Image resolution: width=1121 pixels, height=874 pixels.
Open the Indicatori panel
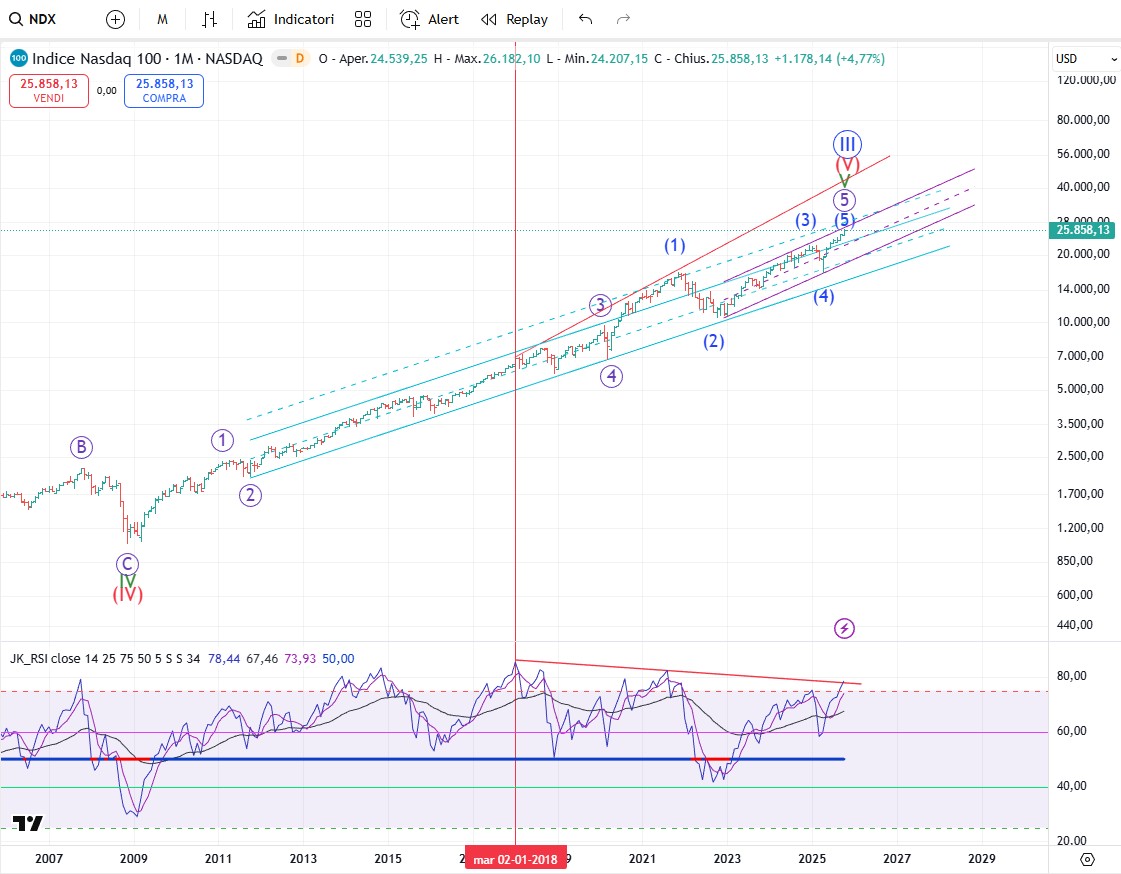[x=291, y=19]
